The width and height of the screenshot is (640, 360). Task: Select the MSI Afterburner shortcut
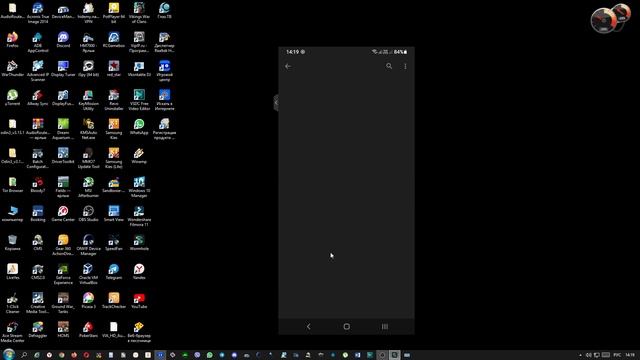[89, 187]
